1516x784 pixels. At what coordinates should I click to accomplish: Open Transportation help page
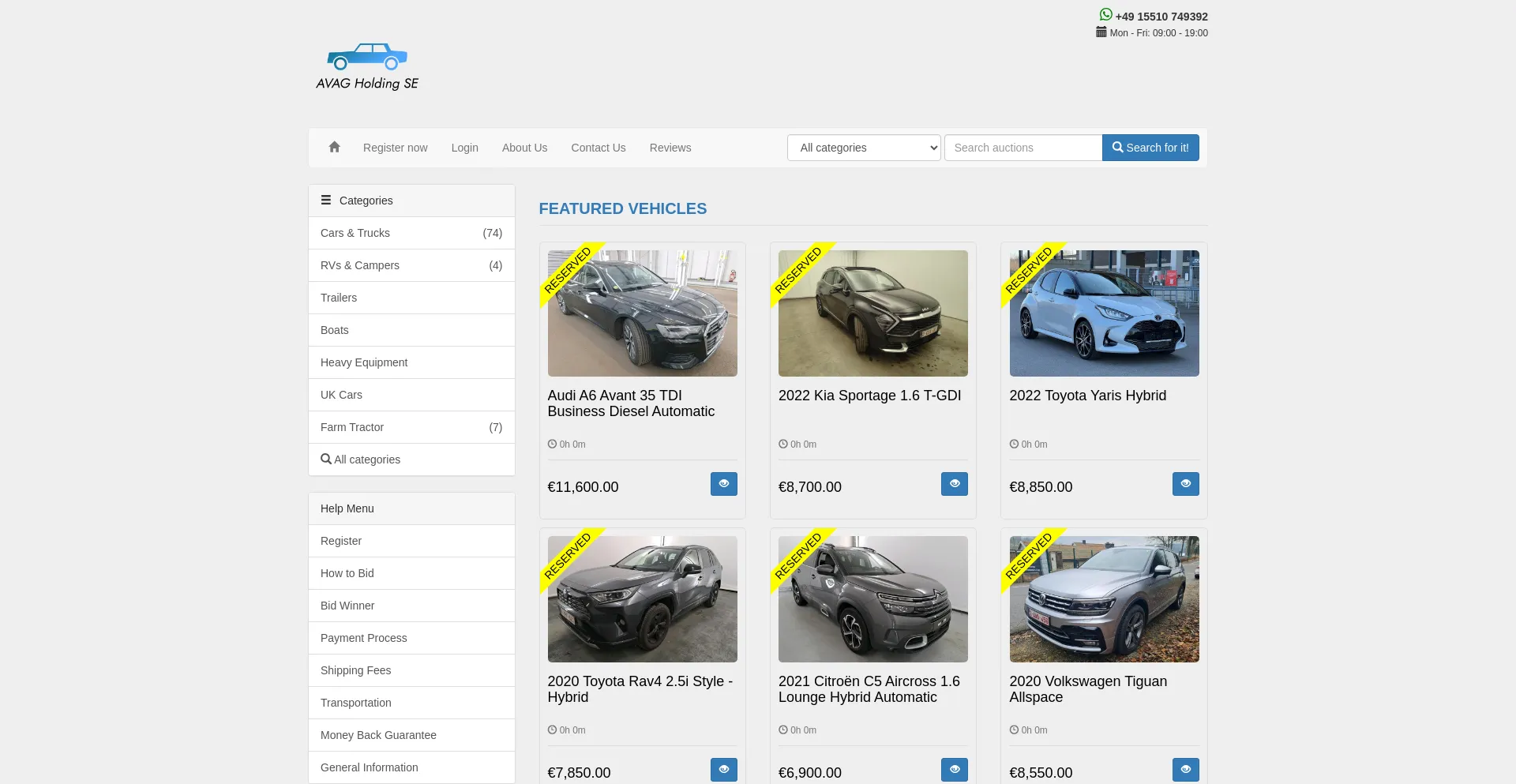pos(411,703)
